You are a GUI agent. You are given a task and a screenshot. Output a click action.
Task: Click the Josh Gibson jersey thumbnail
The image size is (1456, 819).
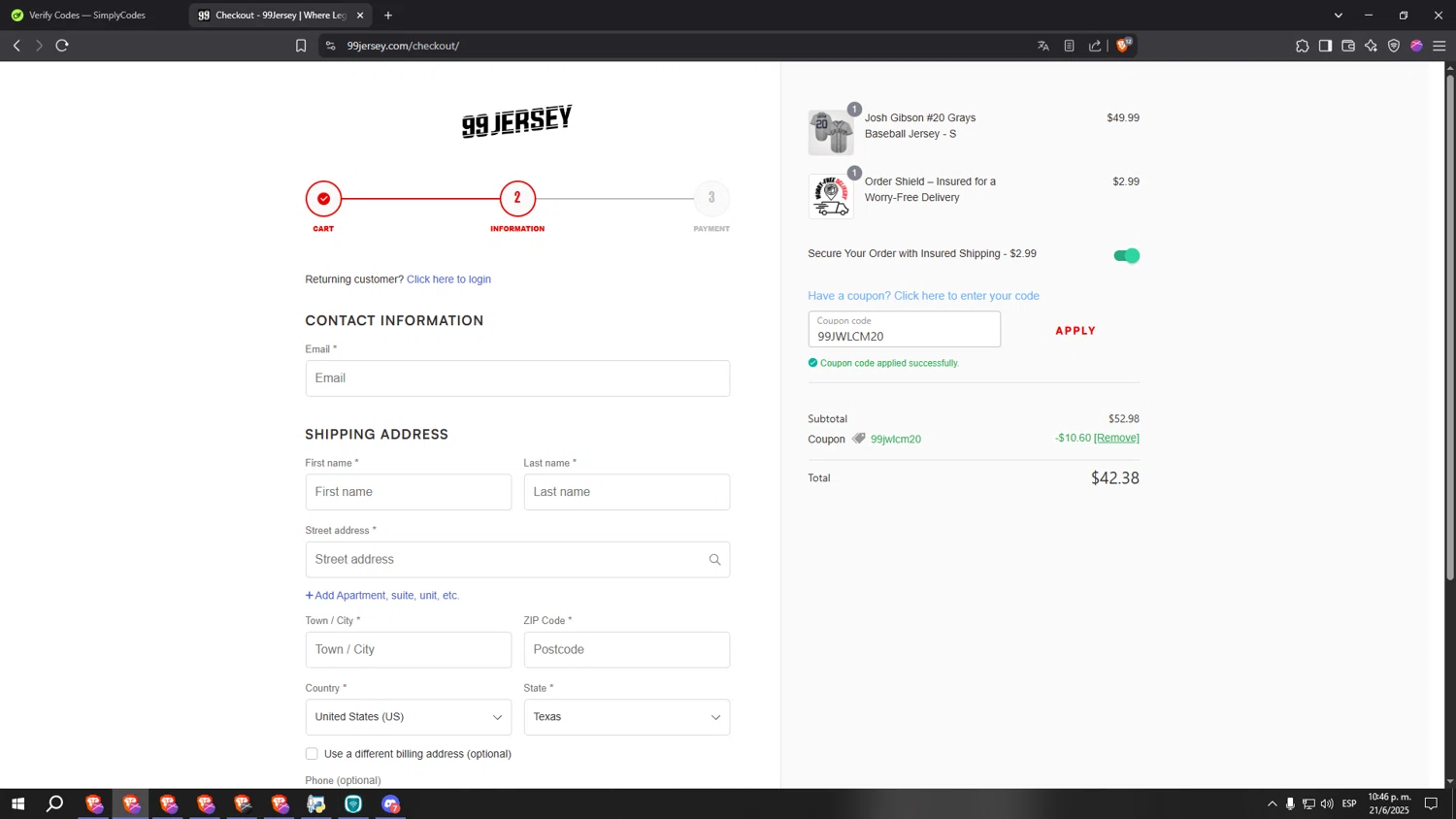pyautogui.click(x=831, y=133)
